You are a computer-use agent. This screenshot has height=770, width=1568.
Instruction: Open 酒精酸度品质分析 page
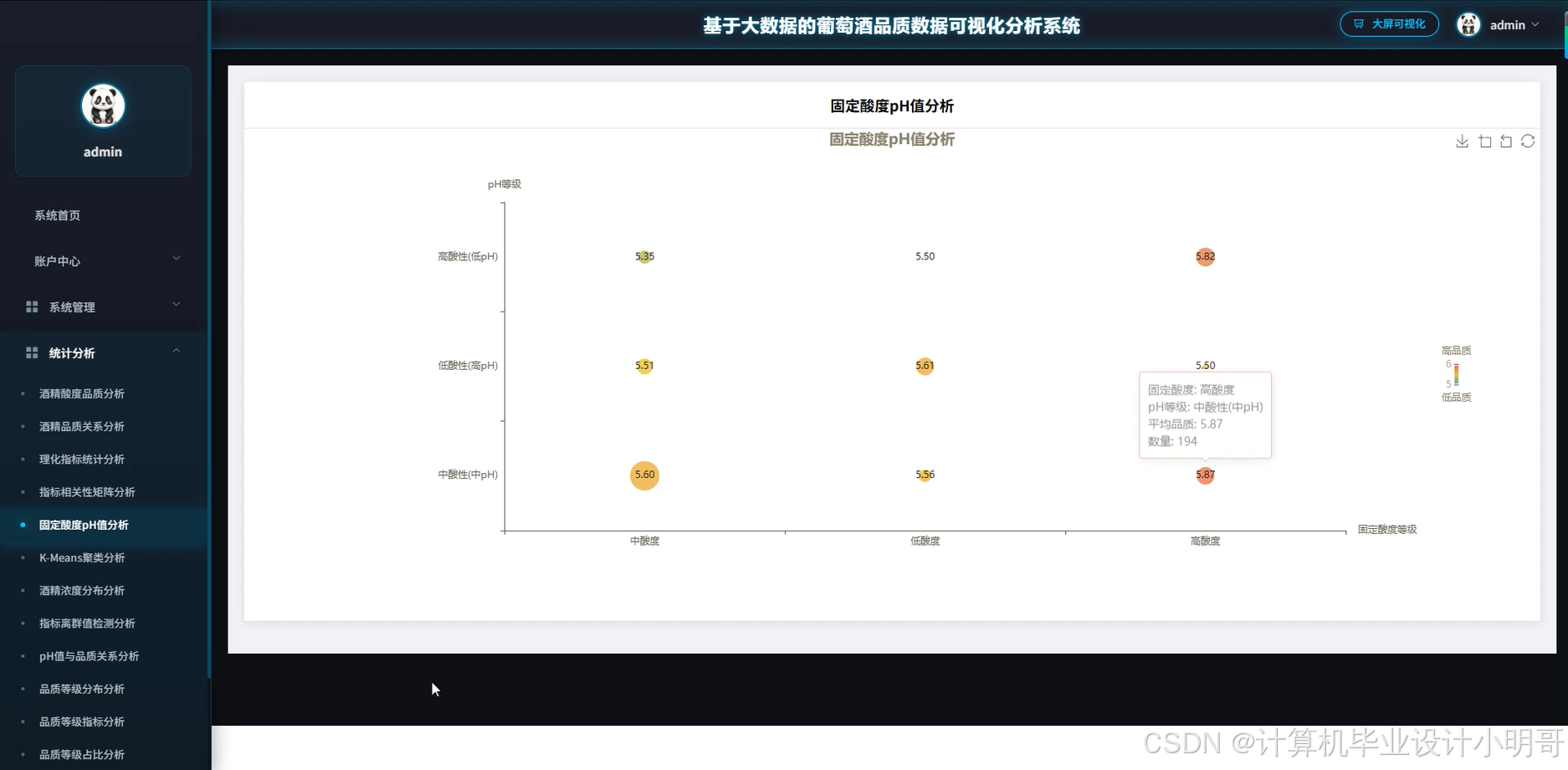pos(82,393)
